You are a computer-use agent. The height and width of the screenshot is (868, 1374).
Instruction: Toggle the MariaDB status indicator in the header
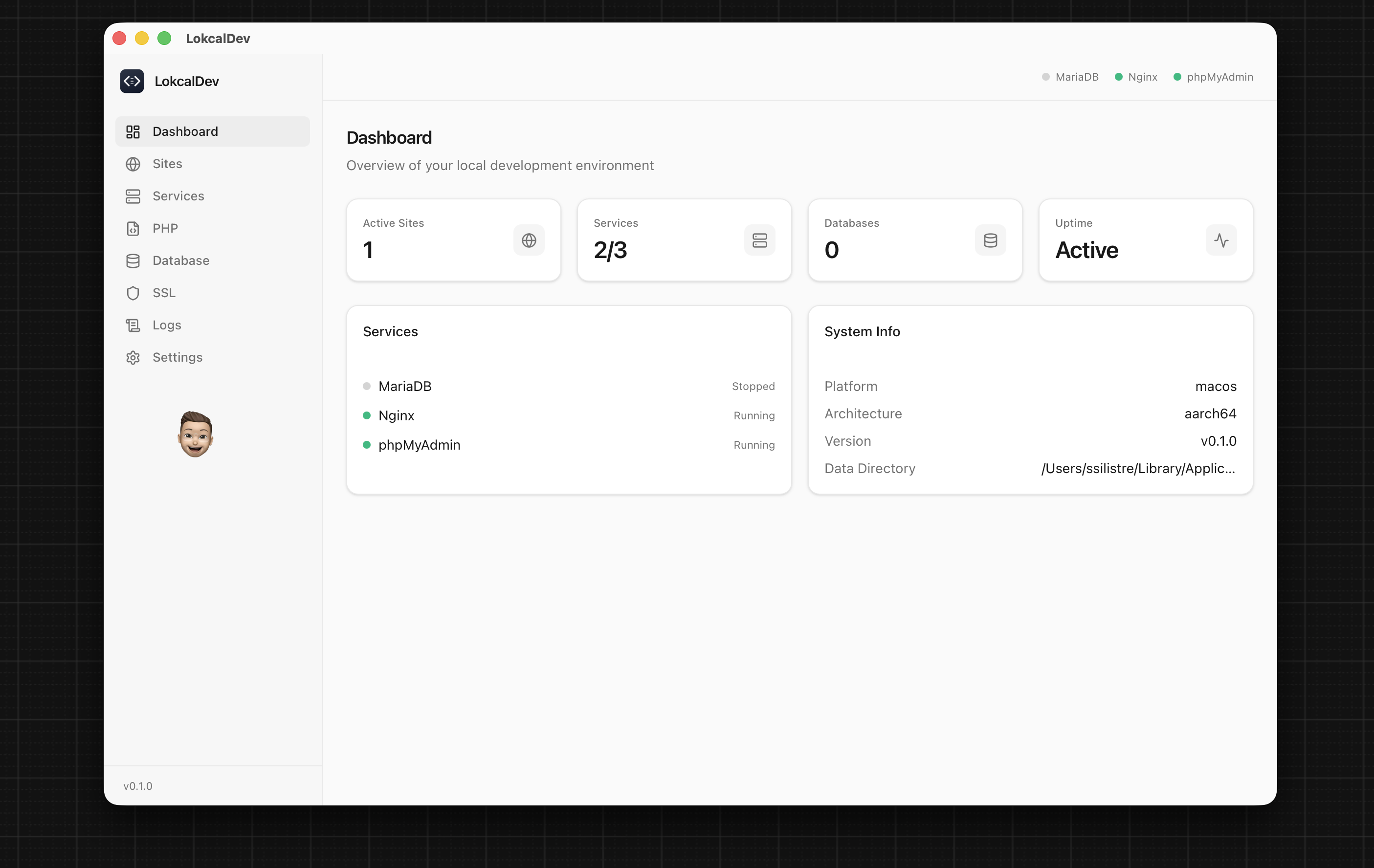(x=1045, y=76)
